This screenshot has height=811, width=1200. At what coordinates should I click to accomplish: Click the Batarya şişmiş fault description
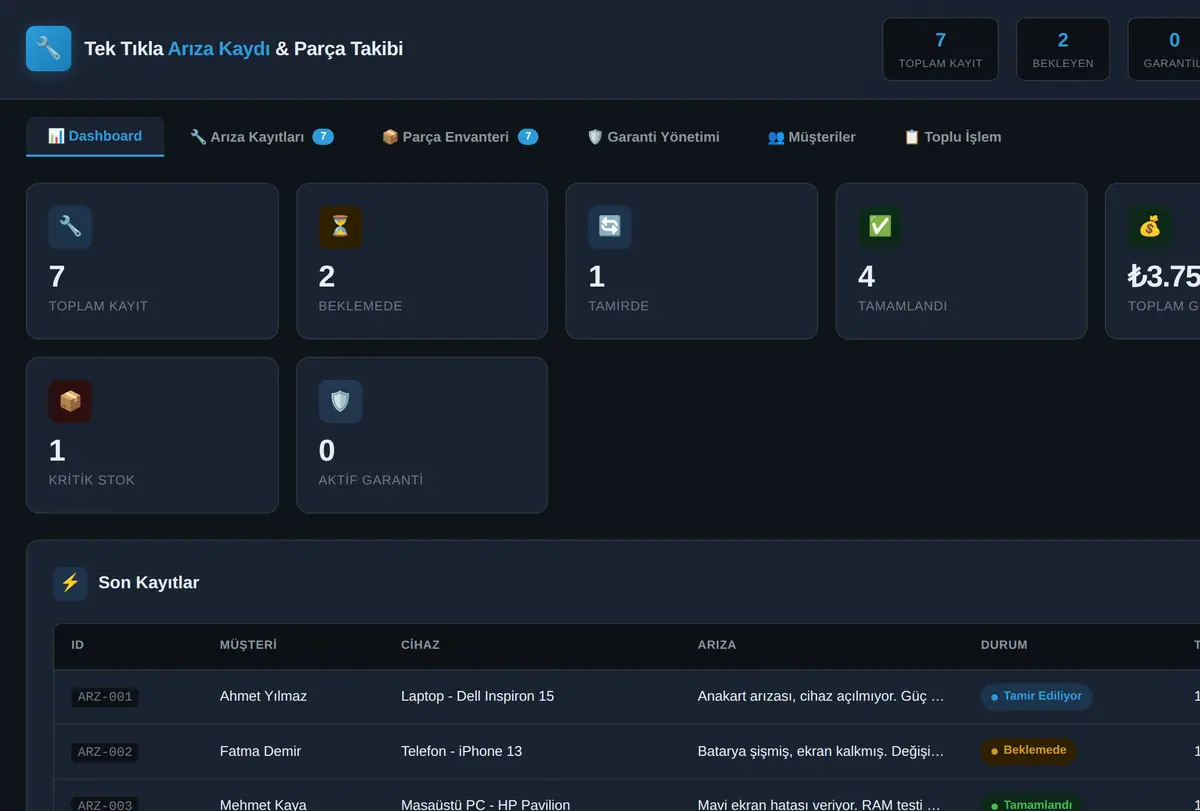tap(821, 751)
